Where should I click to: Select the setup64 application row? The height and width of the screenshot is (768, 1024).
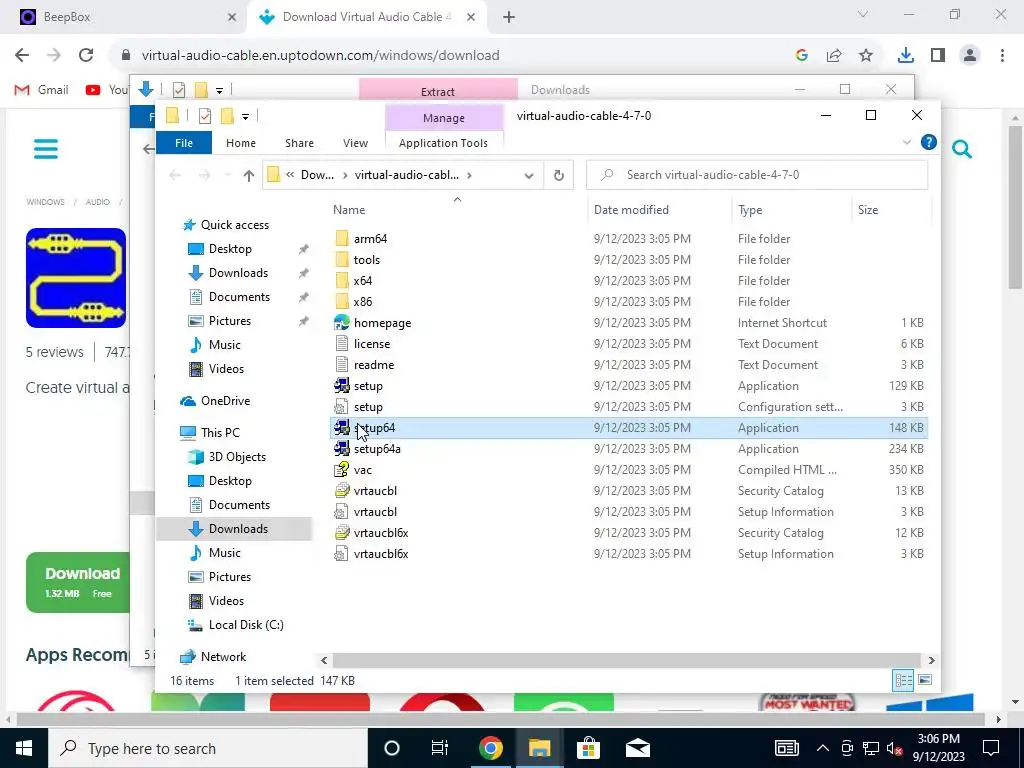coord(628,428)
